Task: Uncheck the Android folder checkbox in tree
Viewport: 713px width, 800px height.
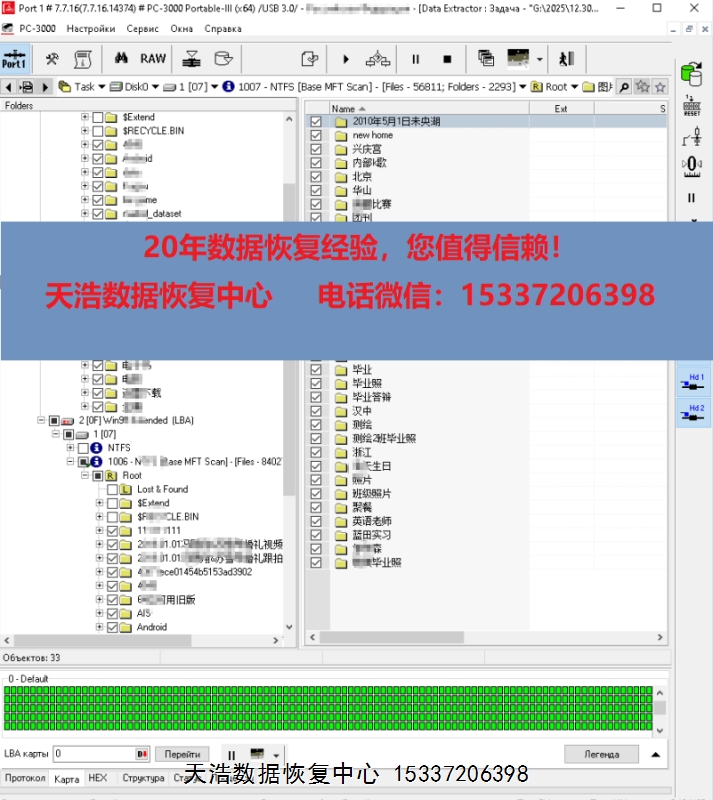Action: 112,628
